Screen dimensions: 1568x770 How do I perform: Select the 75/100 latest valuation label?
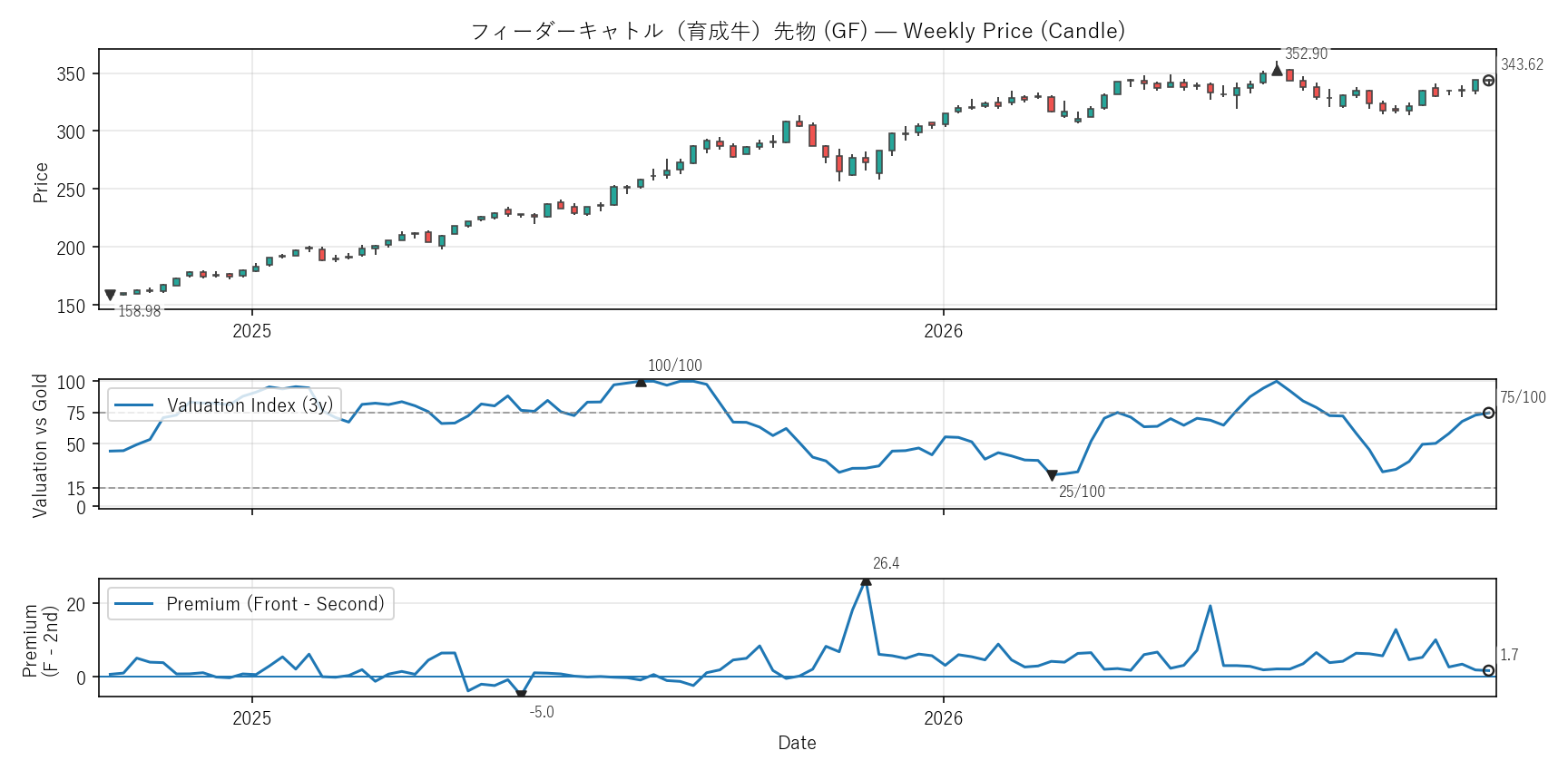coord(1523,397)
